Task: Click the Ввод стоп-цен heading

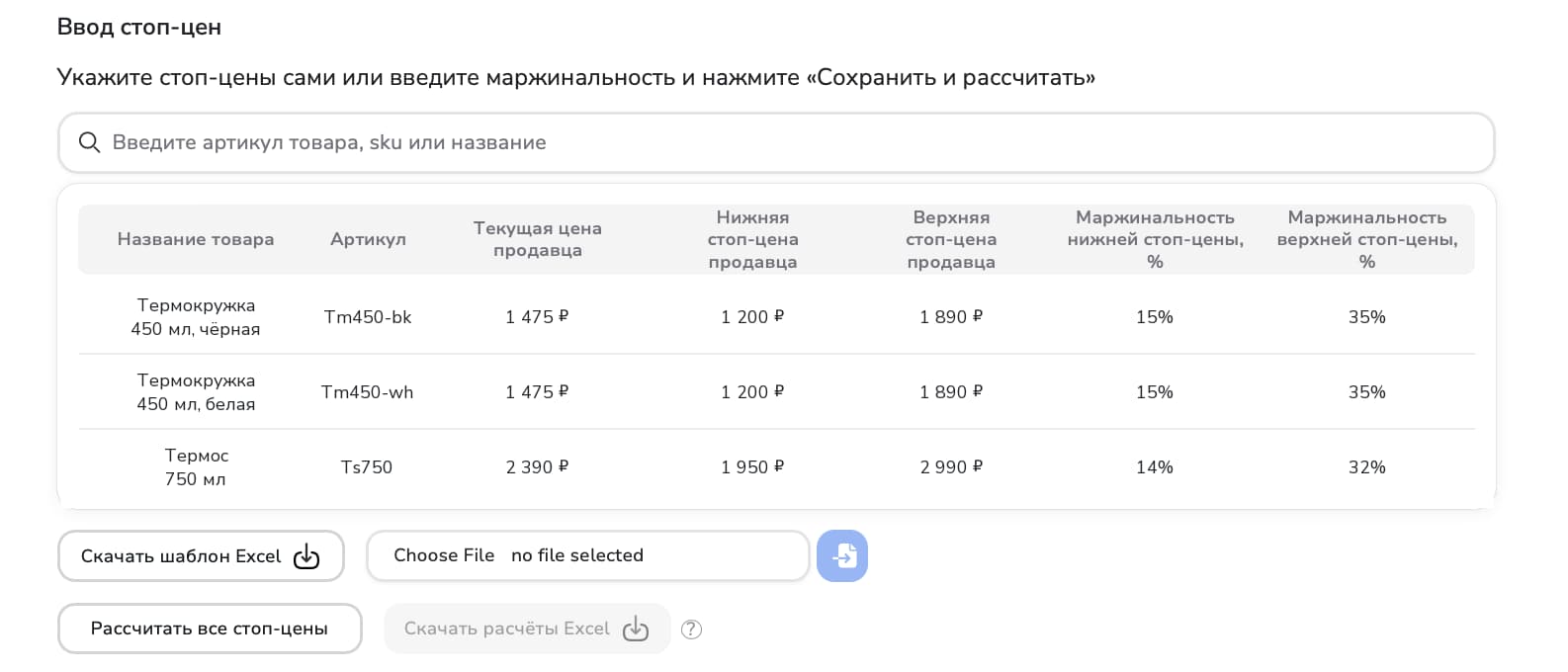Action: pos(139,28)
